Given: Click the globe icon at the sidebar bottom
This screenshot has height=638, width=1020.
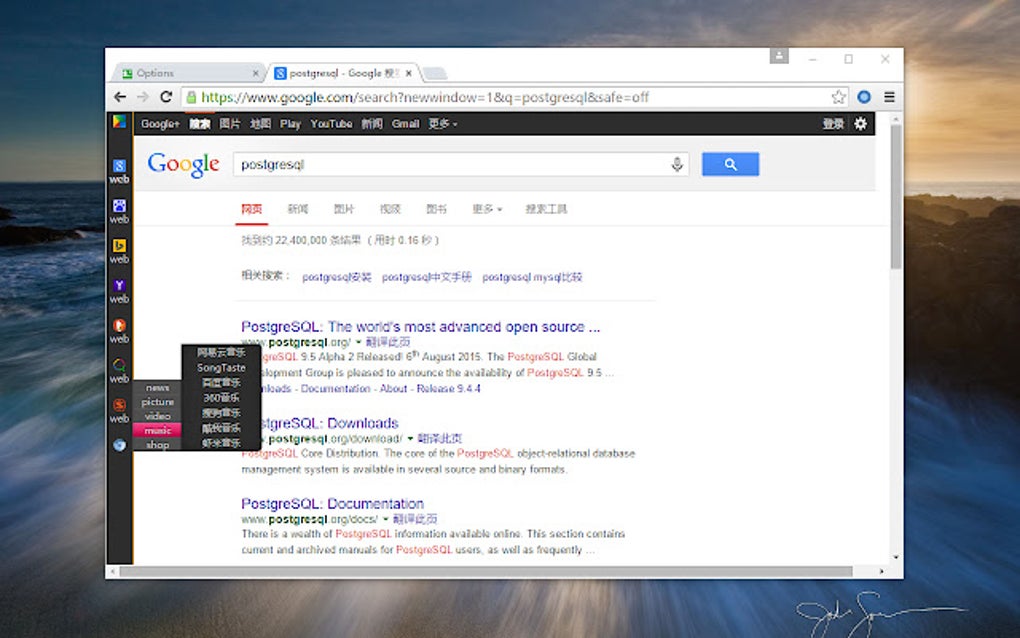Looking at the screenshot, I should [118, 443].
